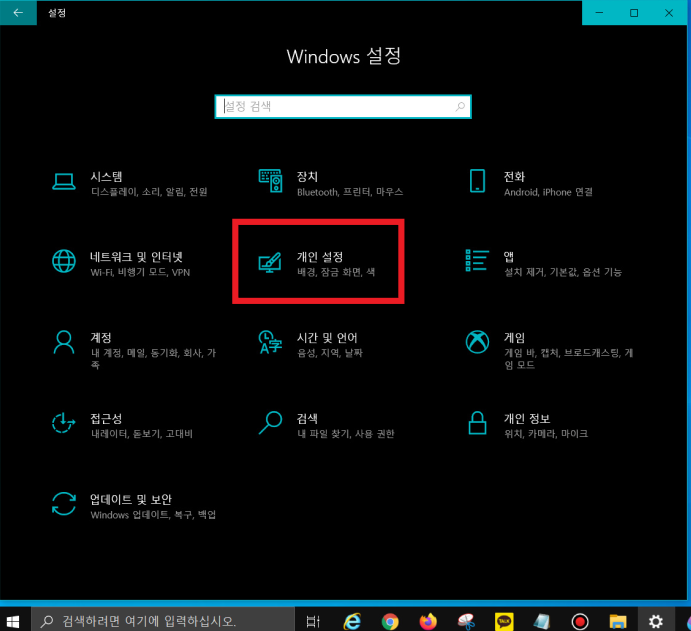Click text 배경, 잠금 화면, 색

[336, 272]
